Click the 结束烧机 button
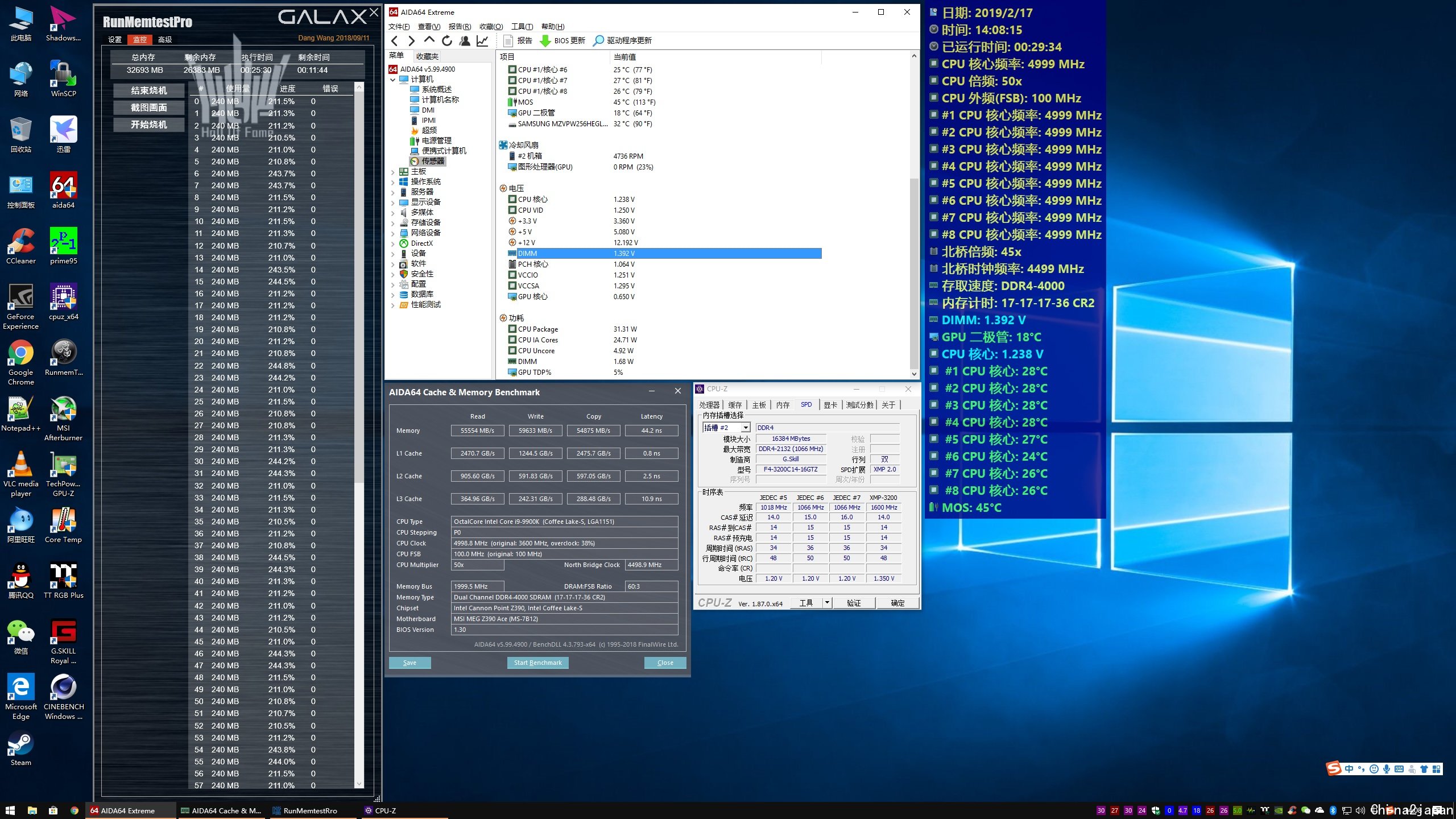The width and height of the screenshot is (1456, 819). click(149, 90)
